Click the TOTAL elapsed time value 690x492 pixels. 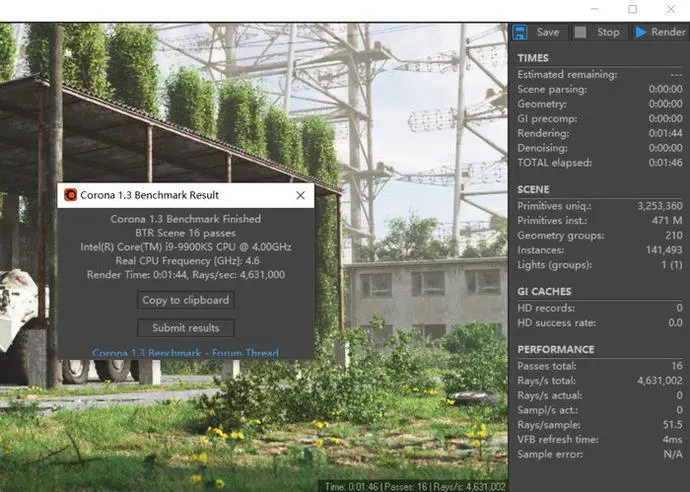point(666,163)
